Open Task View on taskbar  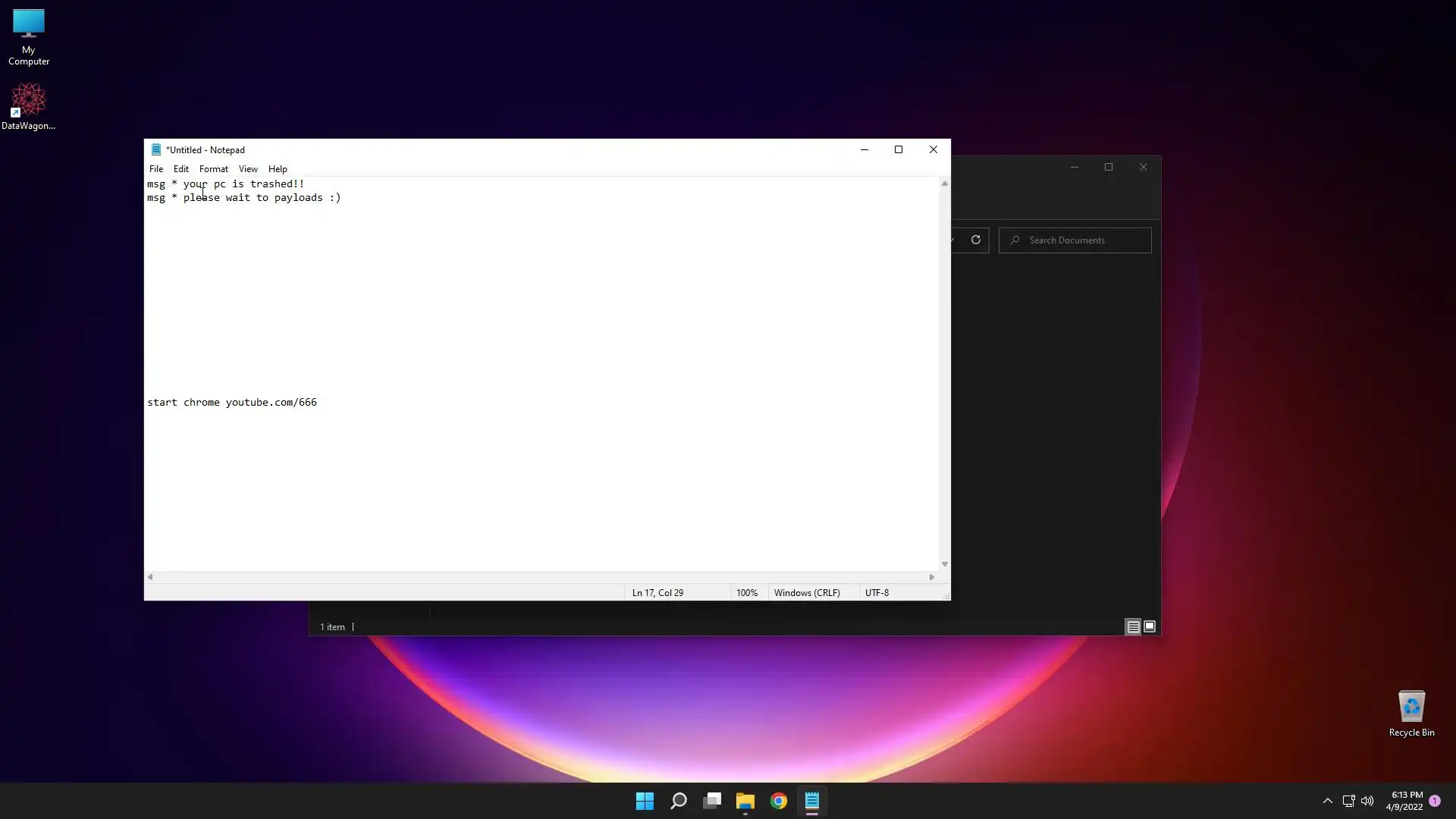712,801
